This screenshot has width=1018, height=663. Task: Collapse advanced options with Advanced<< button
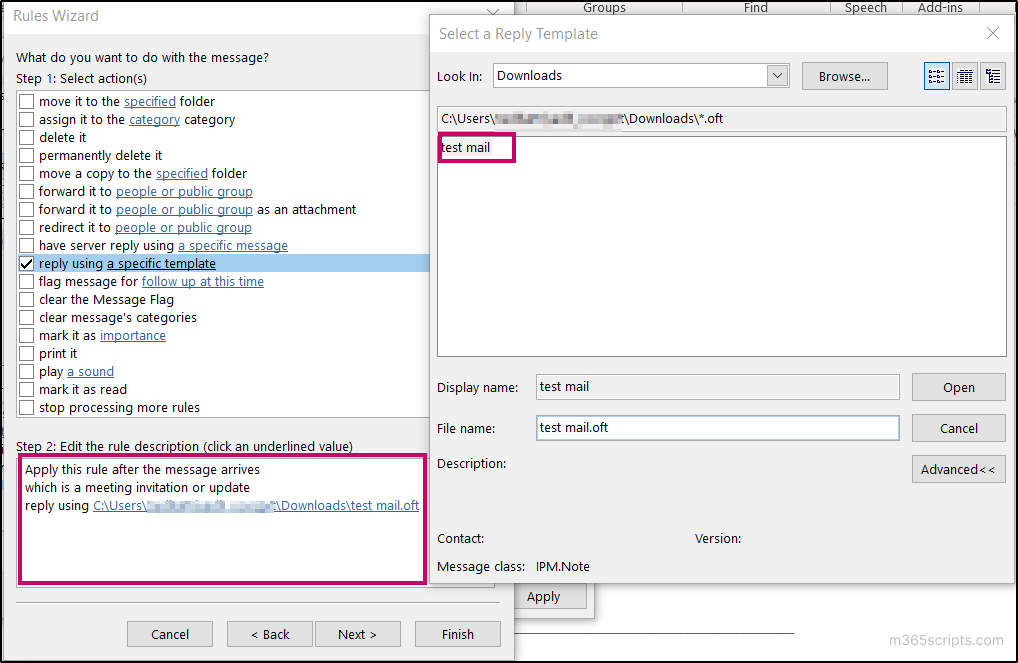pyautogui.click(x=958, y=468)
